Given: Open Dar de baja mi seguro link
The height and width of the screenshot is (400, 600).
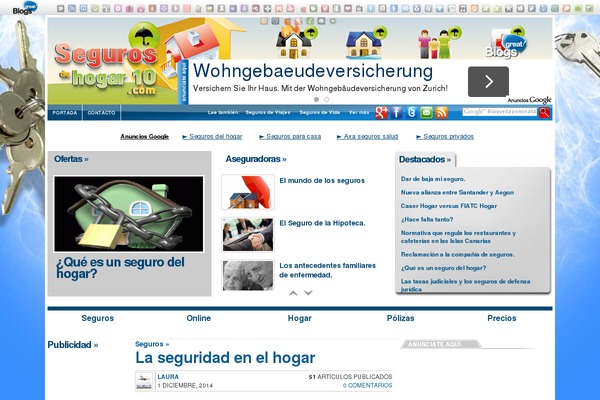Looking at the screenshot, I should [433, 179].
